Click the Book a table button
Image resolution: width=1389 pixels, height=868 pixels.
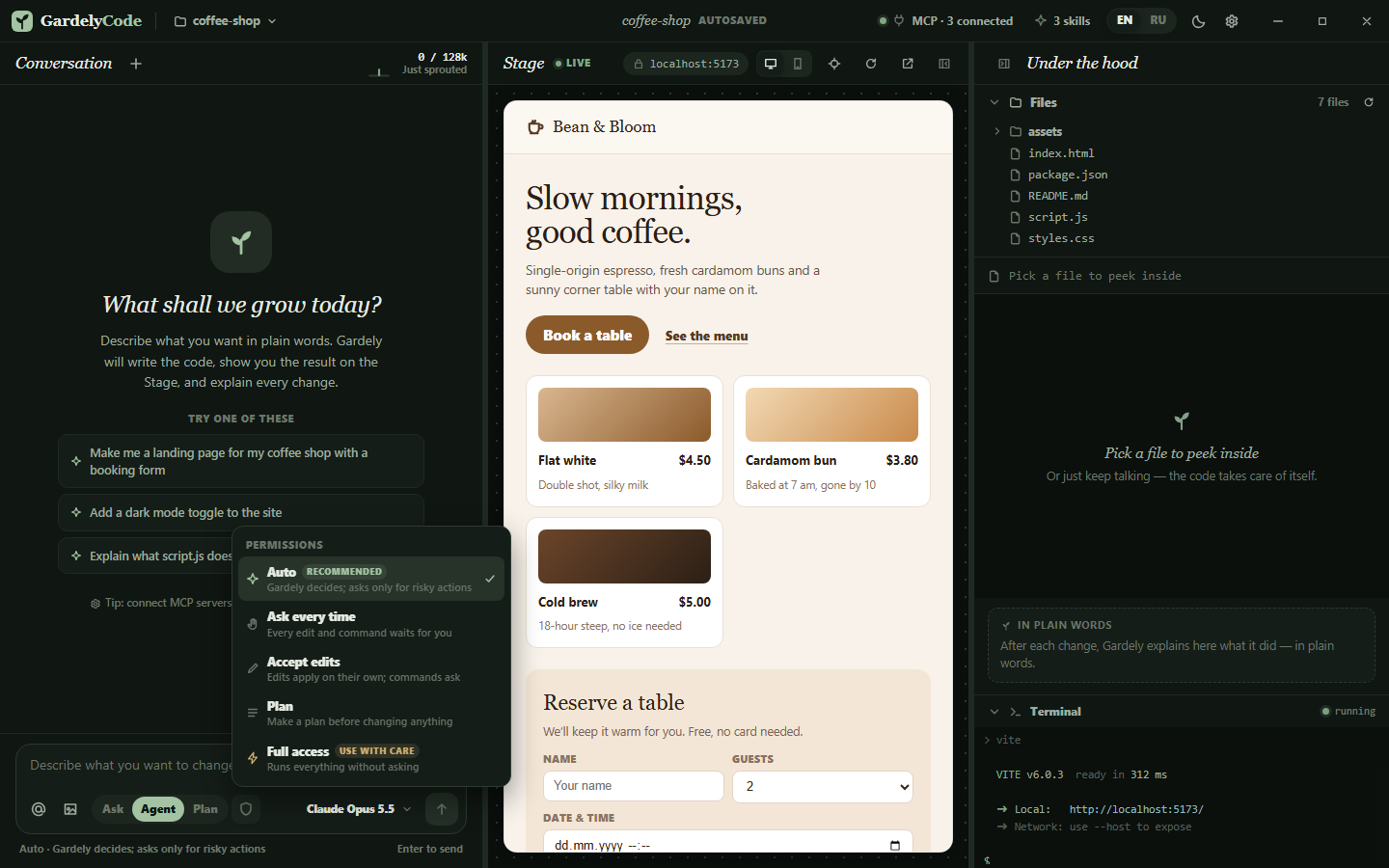point(587,335)
